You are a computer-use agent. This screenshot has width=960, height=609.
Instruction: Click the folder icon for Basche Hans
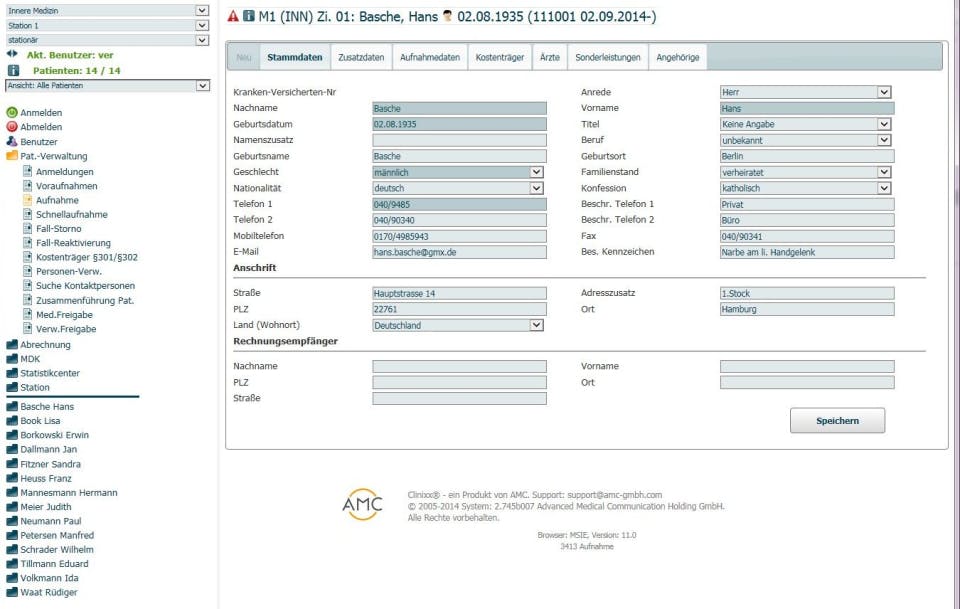(x=12, y=406)
